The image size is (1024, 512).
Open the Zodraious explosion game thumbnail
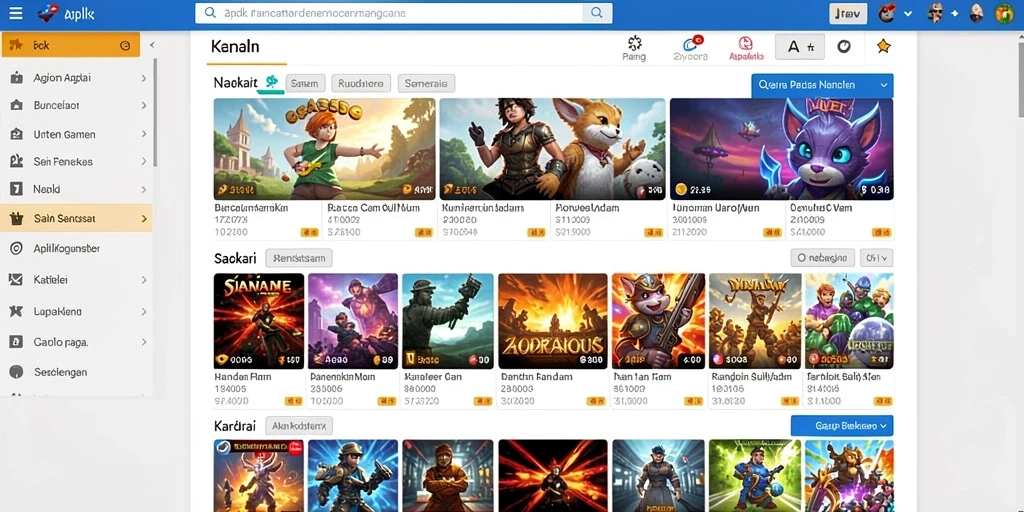coord(552,321)
